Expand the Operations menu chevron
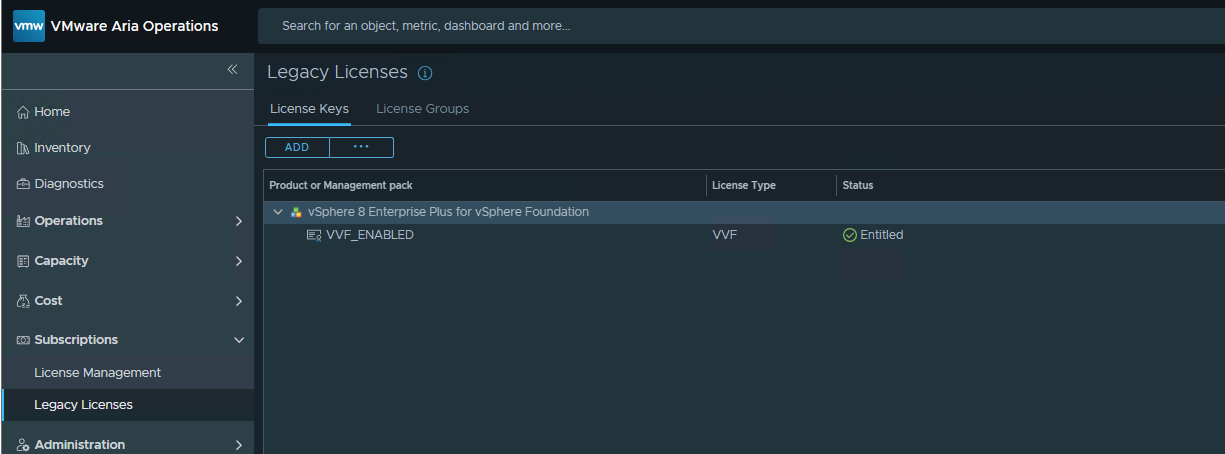The width and height of the screenshot is (1225, 454). (238, 221)
